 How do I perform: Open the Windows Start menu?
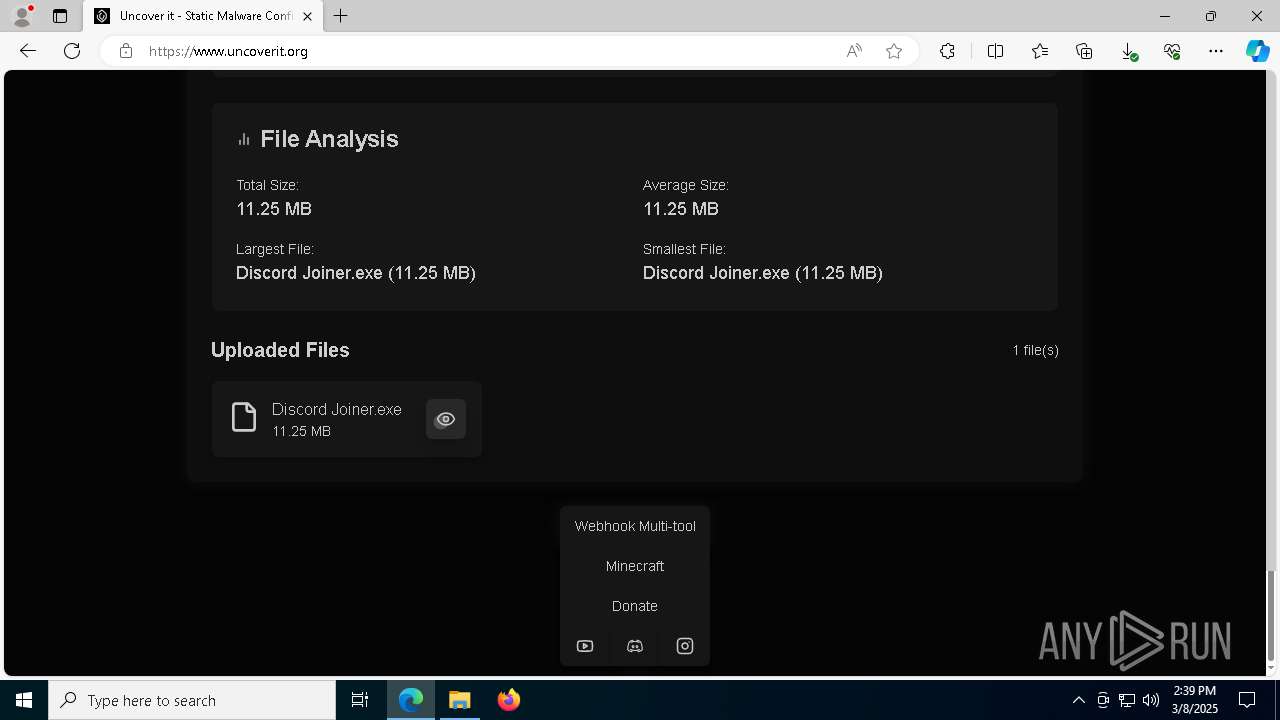point(24,700)
